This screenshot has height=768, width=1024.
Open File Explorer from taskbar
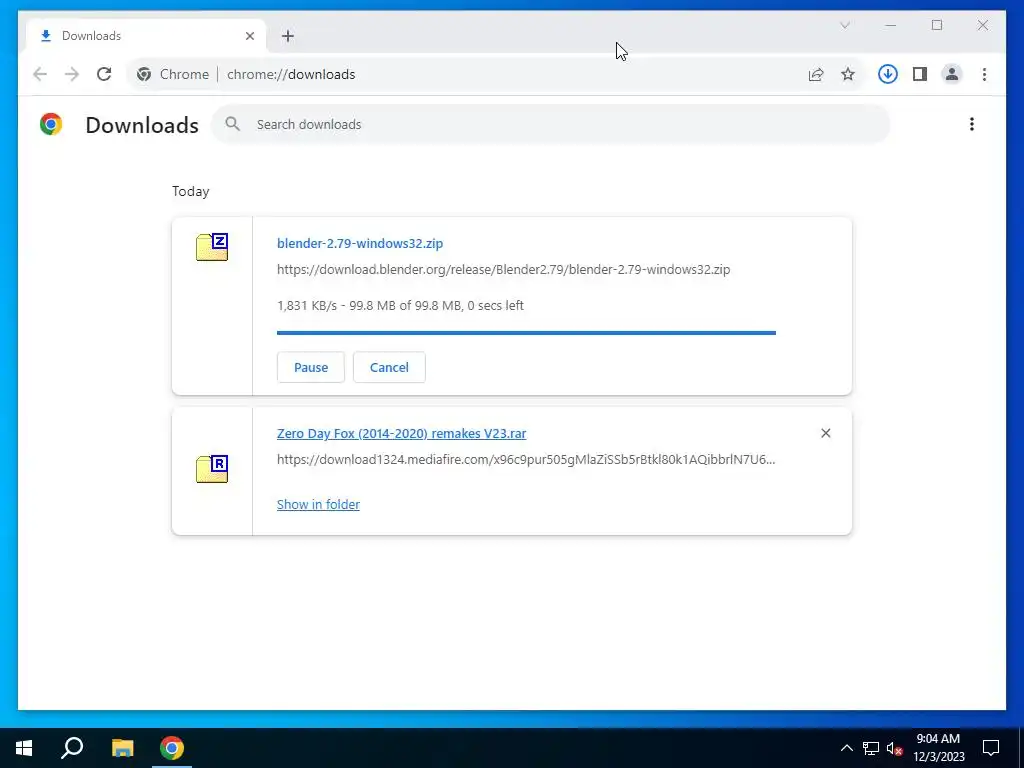[x=122, y=748]
